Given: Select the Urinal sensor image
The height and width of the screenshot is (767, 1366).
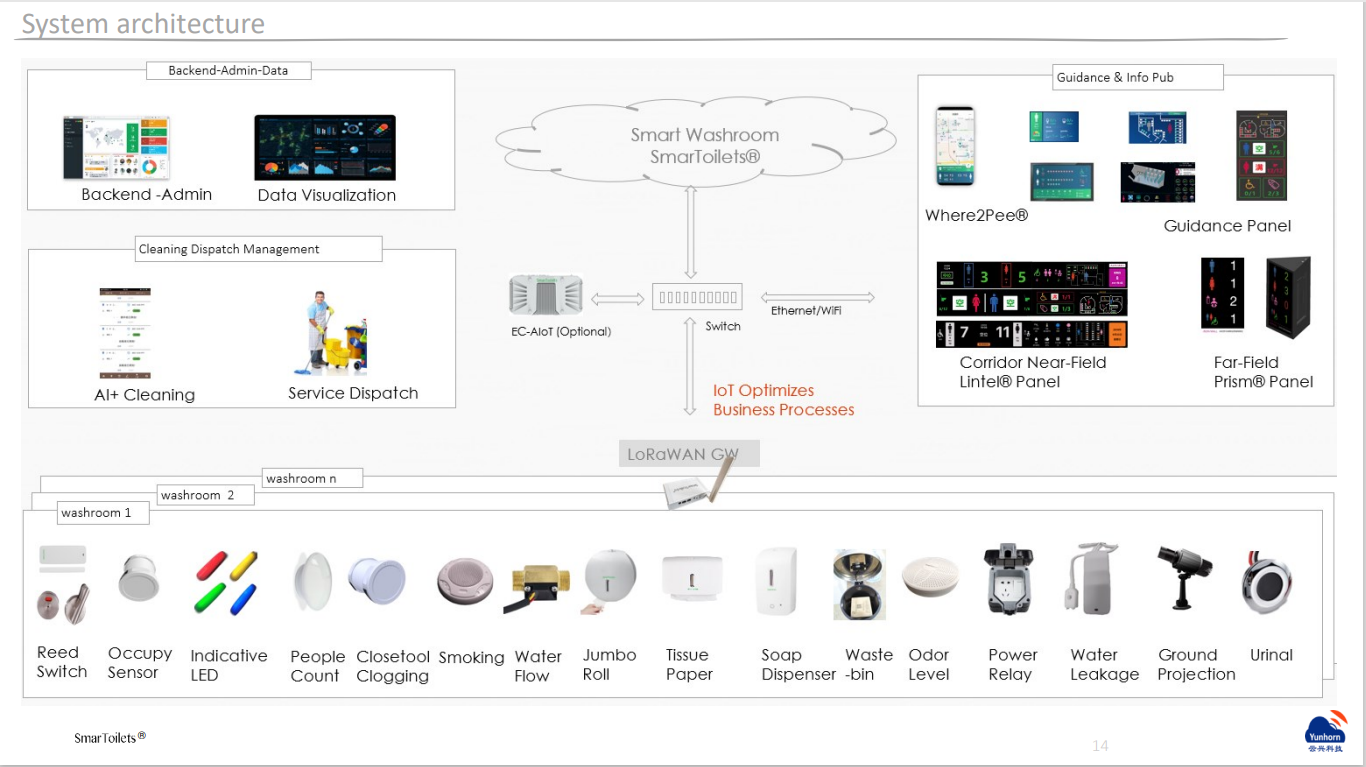Looking at the screenshot, I should pos(1267,582).
